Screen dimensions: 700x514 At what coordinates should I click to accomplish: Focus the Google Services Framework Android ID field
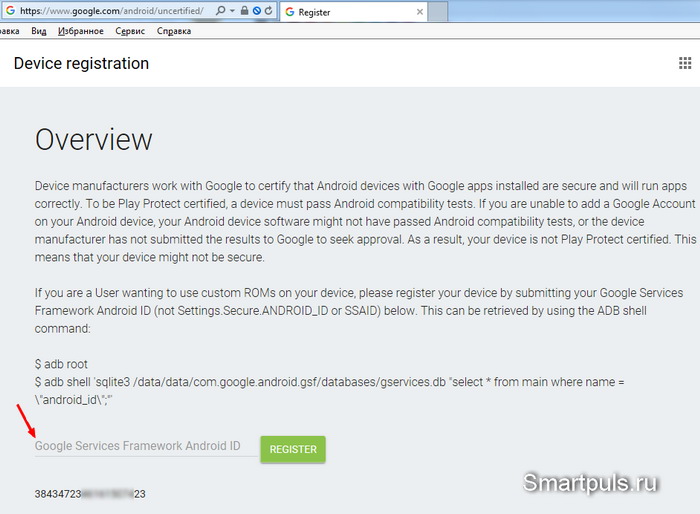(146, 446)
